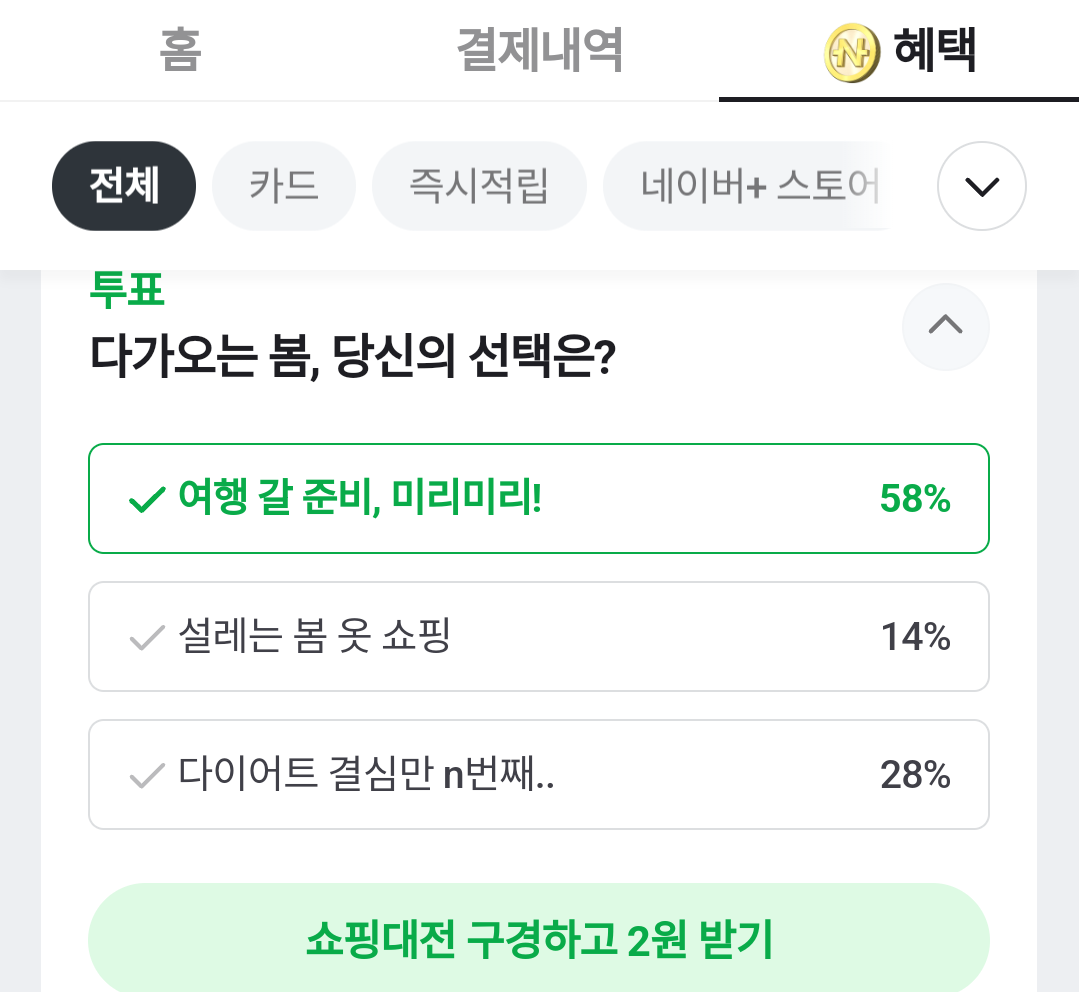Expand the category filter dropdown arrow
This screenshot has width=1079, height=992.
(x=981, y=186)
